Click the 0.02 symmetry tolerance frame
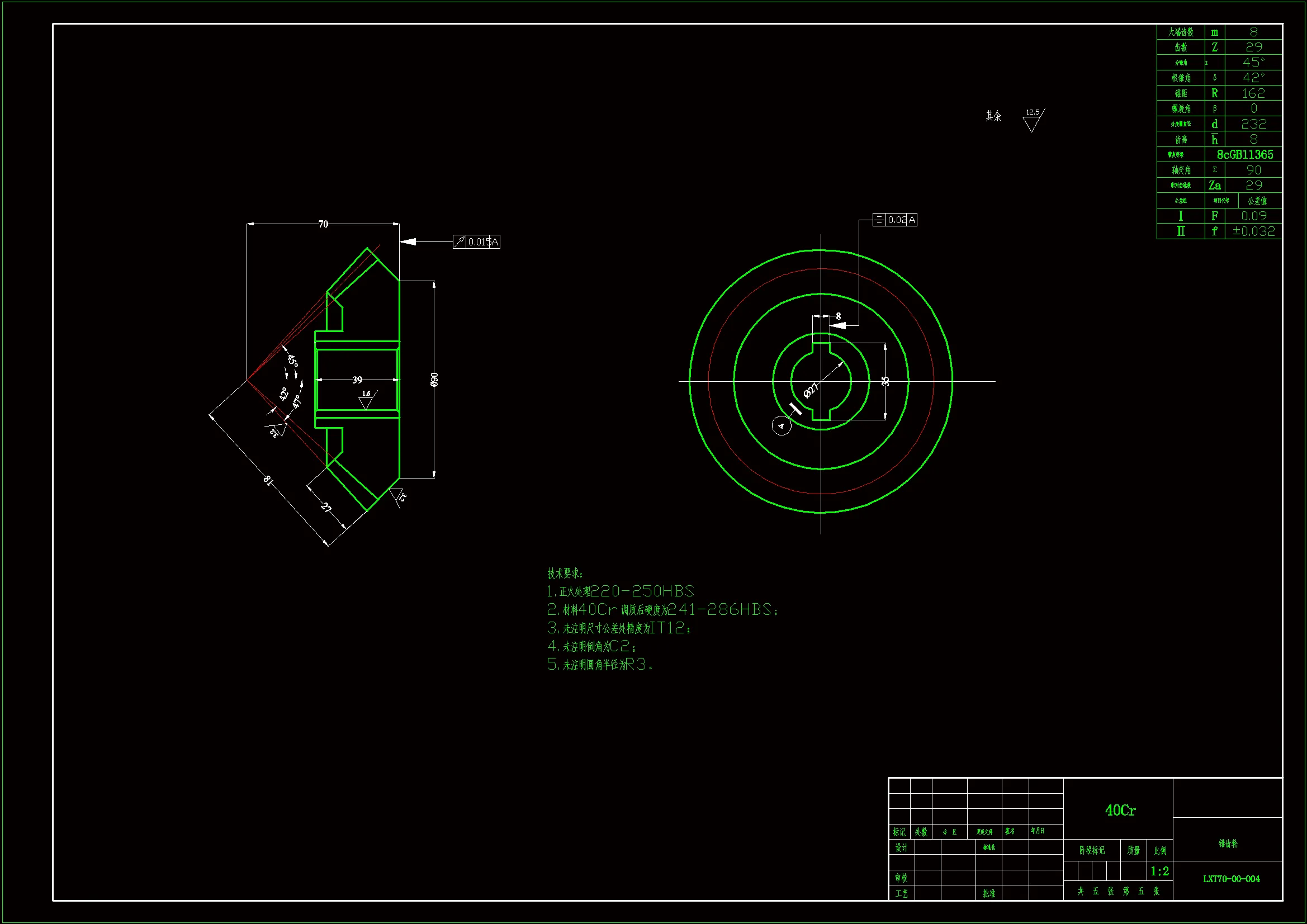The height and width of the screenshot is (924, 1307). [x=895, y=220]
